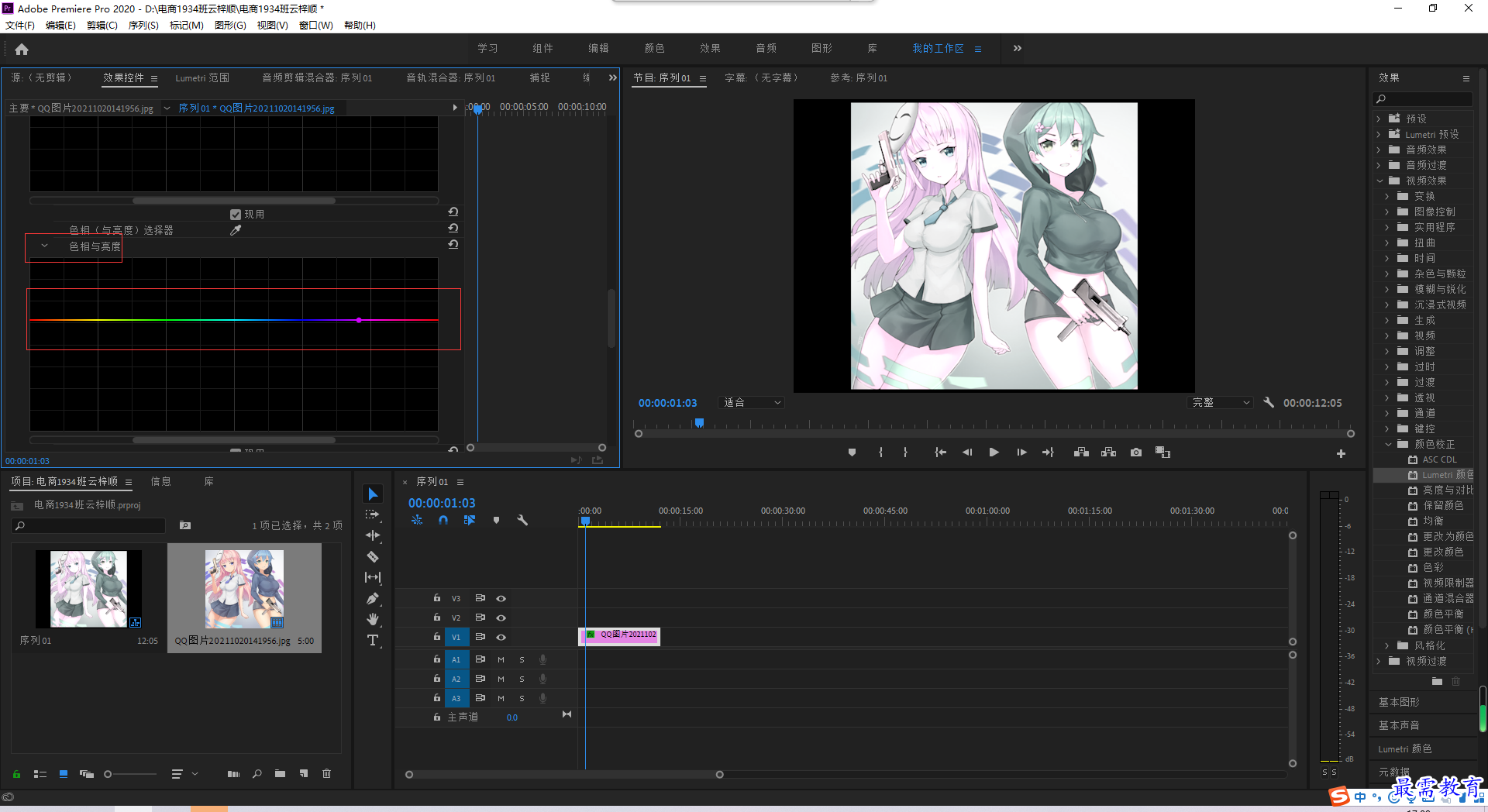Toggle V3 track output eye
This screenshot has width=1488, height=812.
coord(501,598)
